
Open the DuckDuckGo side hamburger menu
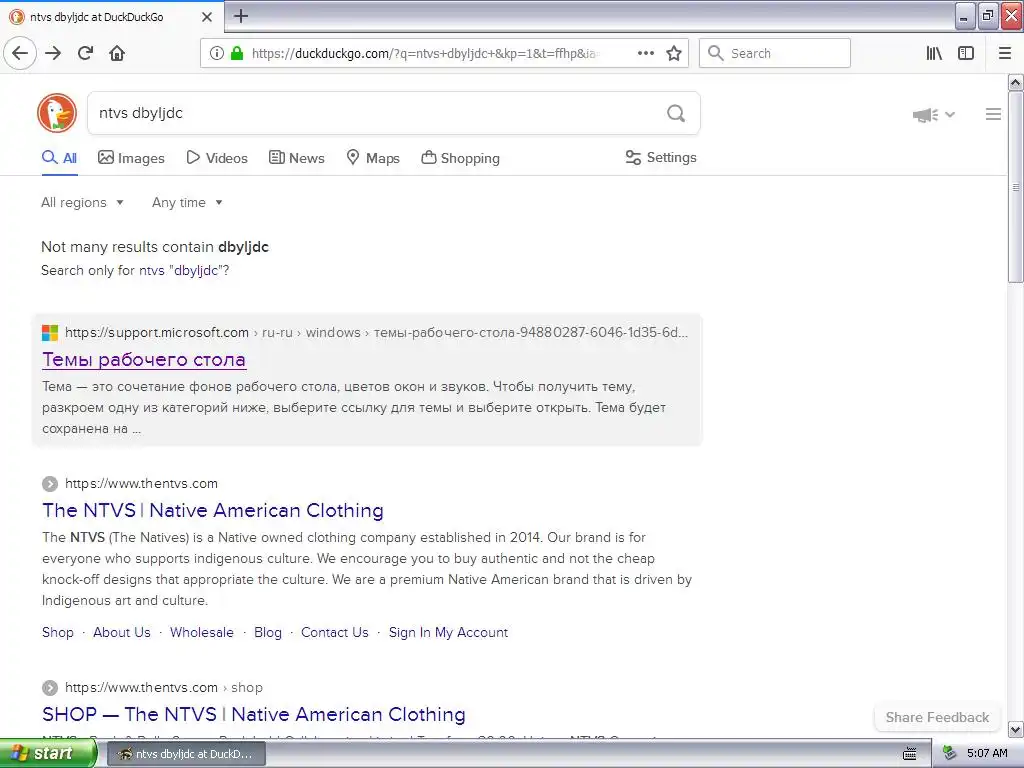pos(993,114)
